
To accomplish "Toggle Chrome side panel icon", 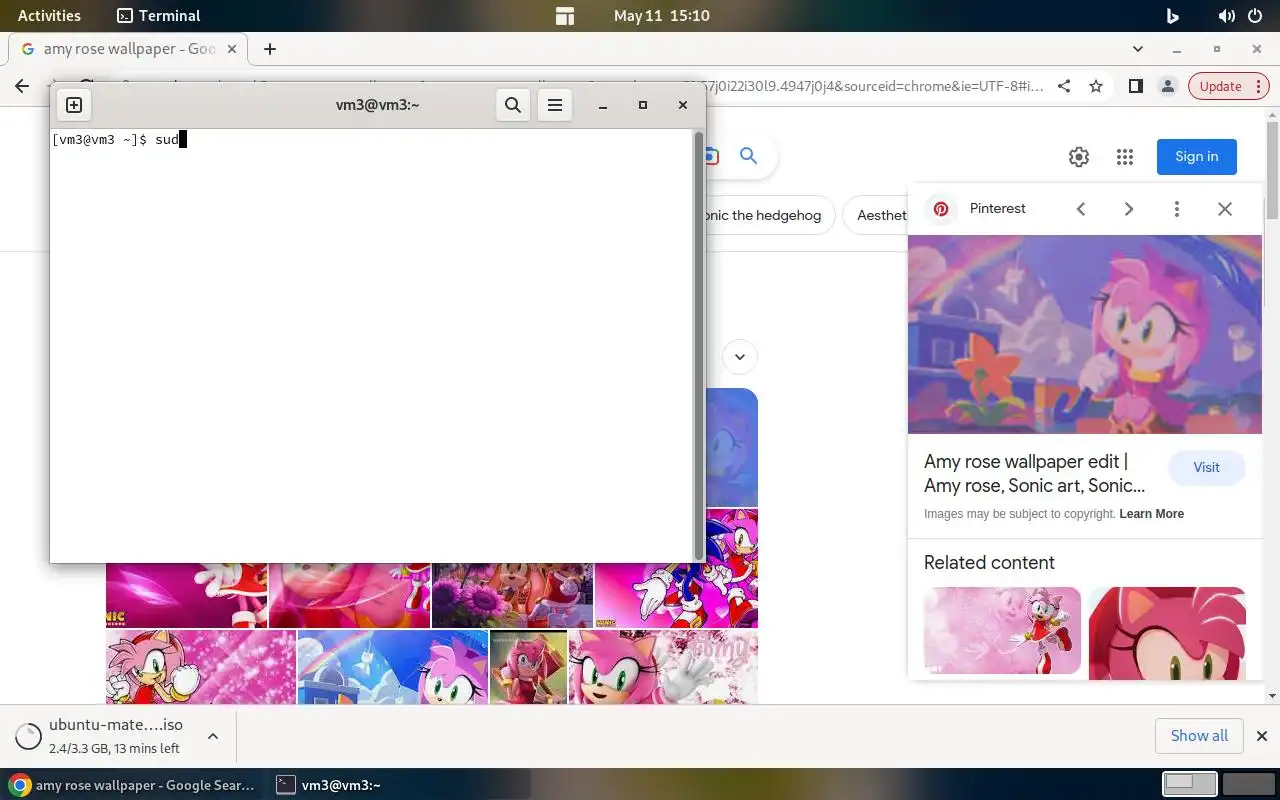I will pos(1135,86).
